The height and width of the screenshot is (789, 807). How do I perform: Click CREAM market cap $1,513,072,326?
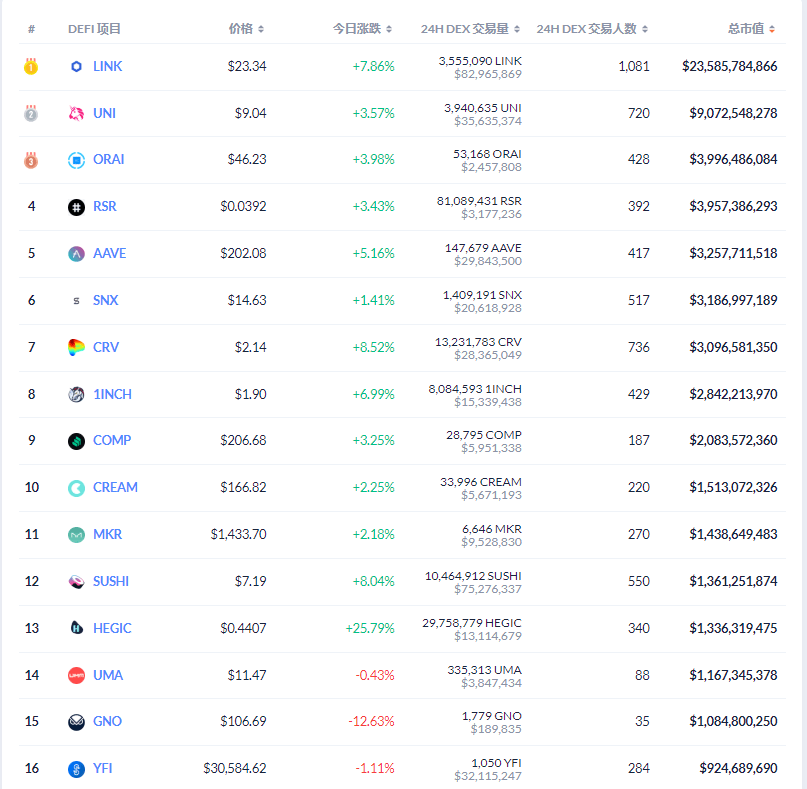(733, 487)
